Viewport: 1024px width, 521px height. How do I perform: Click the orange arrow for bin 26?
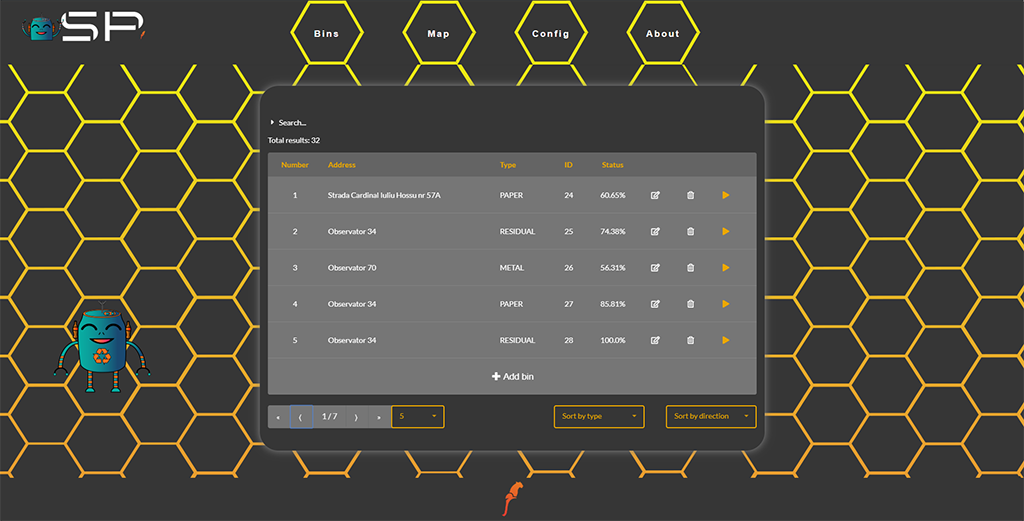click(726, 268)
